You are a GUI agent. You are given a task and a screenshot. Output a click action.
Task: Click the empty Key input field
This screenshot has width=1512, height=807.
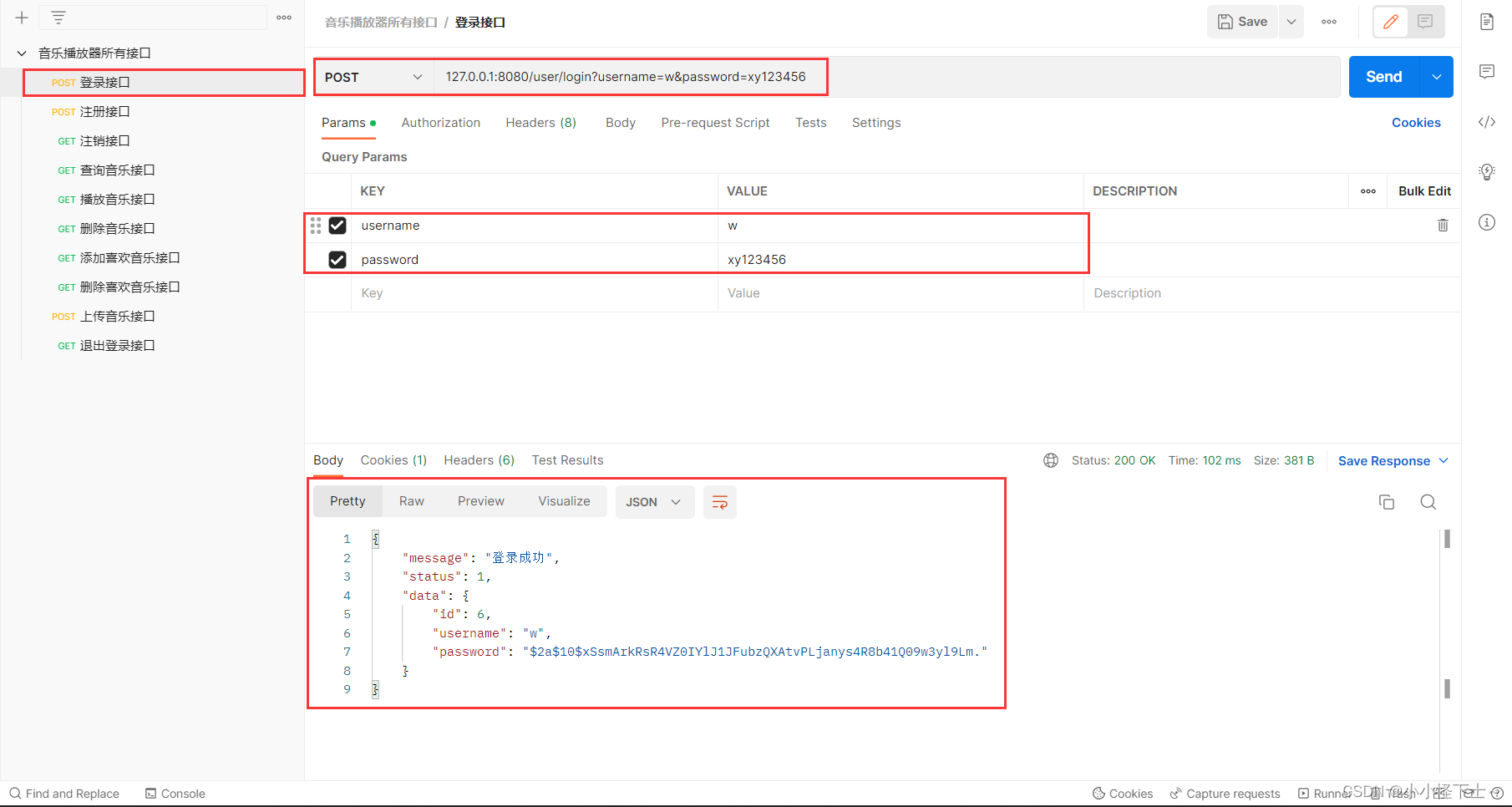(534, 293)
